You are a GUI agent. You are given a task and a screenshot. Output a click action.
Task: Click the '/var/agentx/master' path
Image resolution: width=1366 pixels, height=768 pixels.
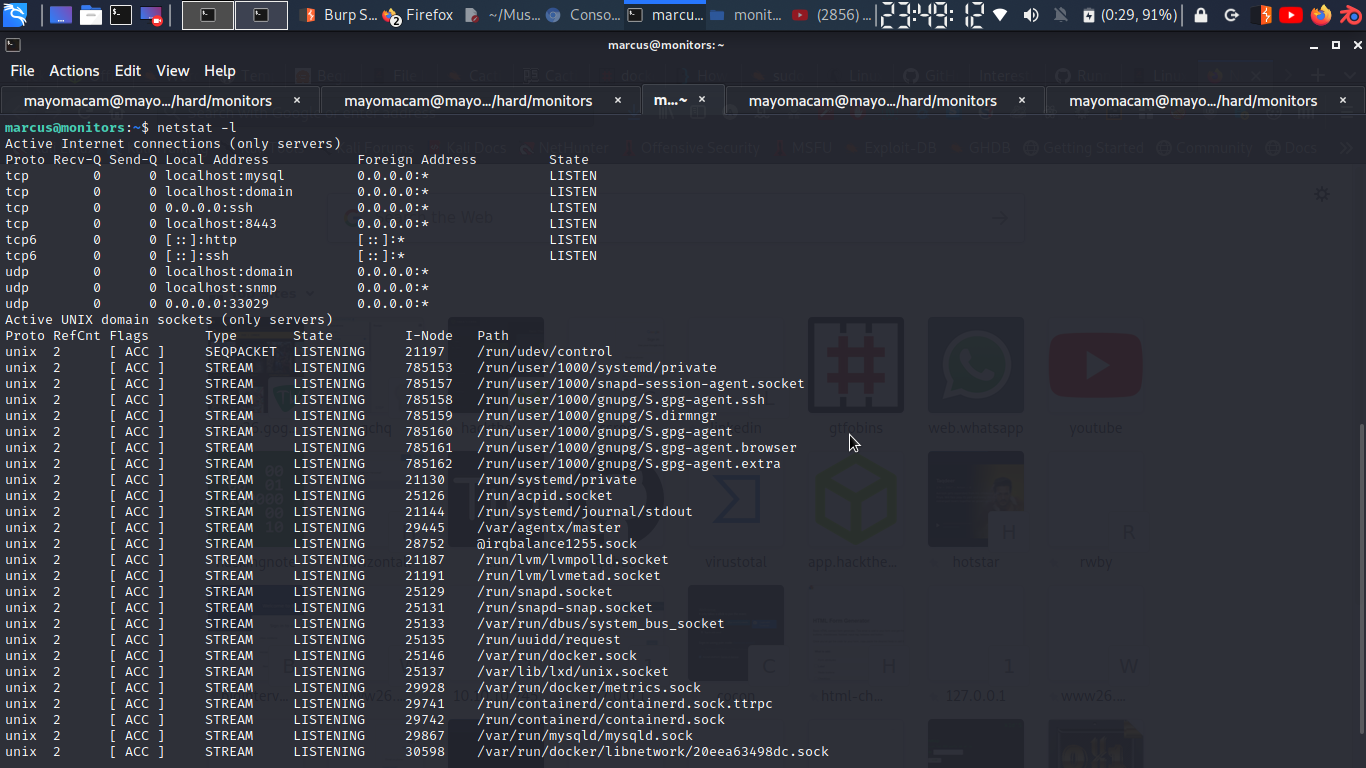(549, 528)
